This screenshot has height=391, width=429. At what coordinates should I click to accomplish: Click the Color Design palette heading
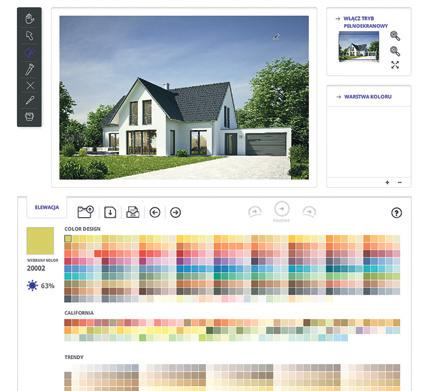[82, 229]
